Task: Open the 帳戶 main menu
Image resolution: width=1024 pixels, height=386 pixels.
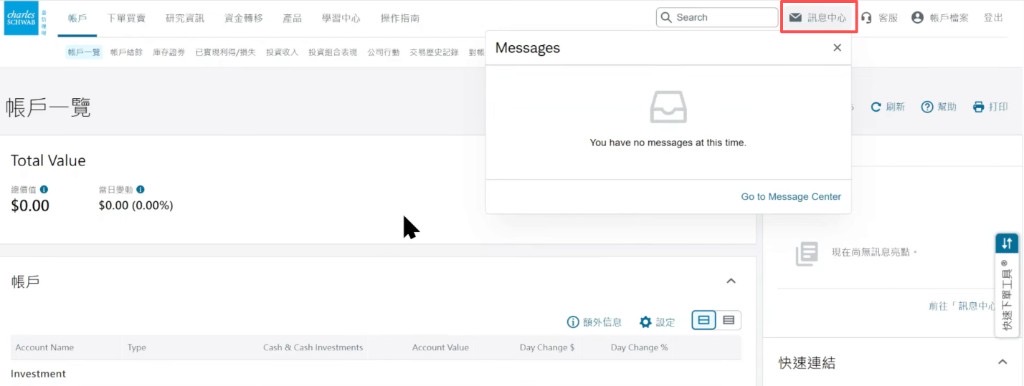Action: pos(78,18)
